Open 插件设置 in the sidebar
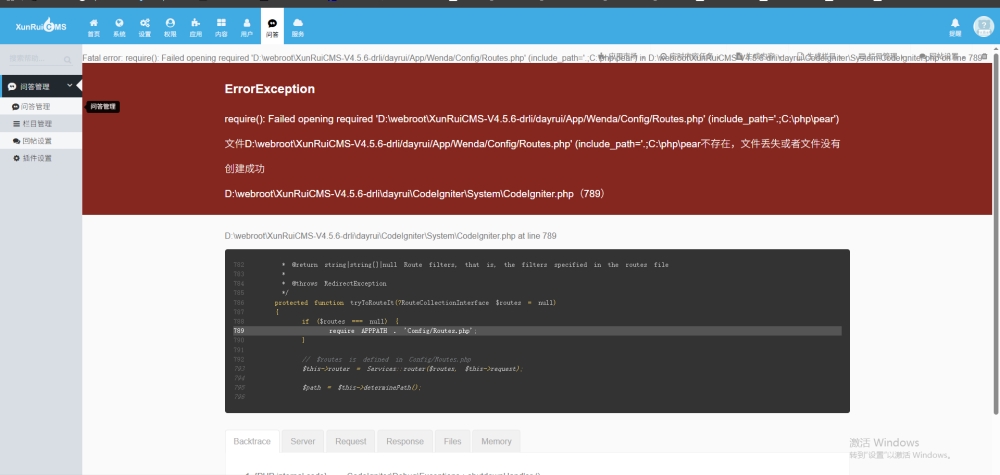Screen dimensions: 1000x475 click(x=36, y=158)
